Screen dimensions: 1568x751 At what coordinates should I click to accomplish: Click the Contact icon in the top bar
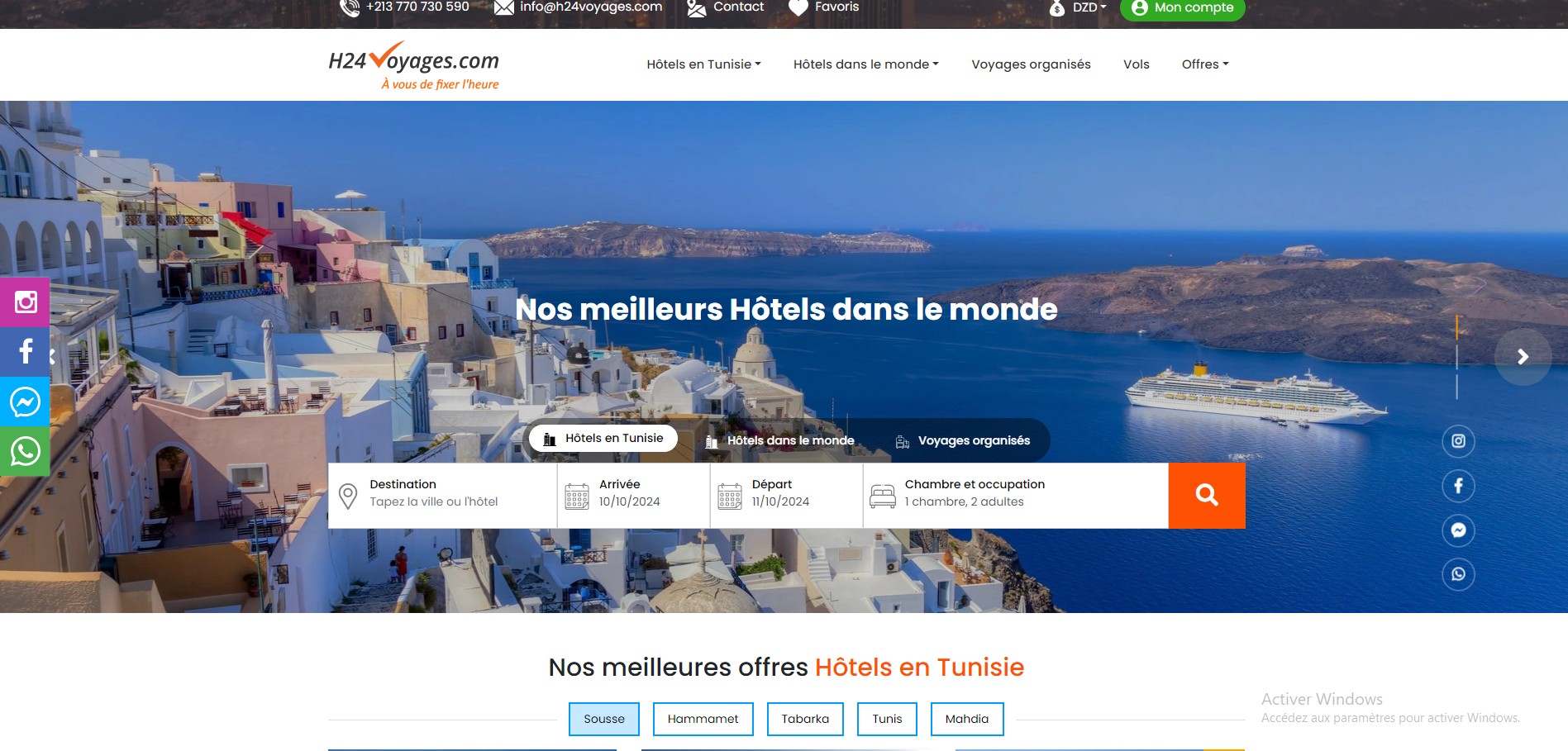(x=697, y=7)
